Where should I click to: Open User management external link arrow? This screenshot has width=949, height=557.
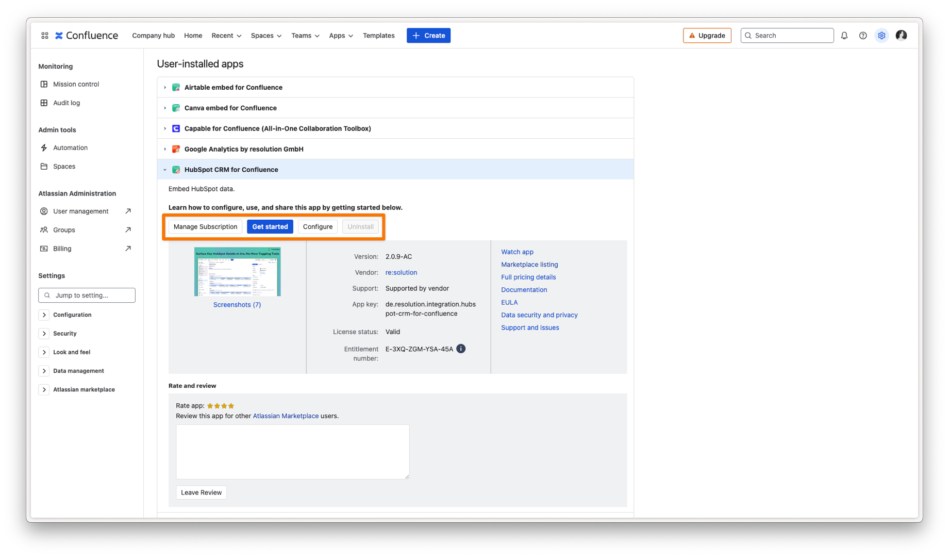[x=128, y=211]
